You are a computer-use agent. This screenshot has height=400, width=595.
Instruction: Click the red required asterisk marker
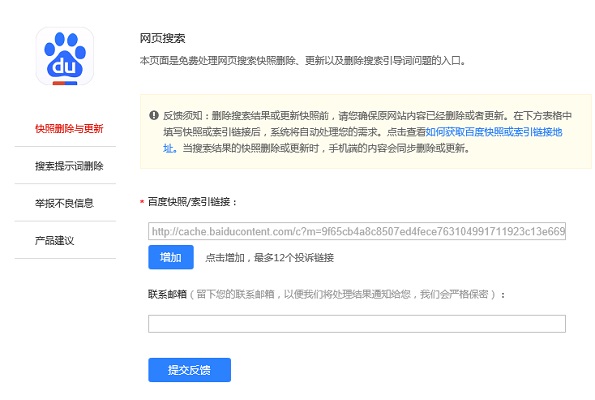pyautogui.click(x=142, y=202)
